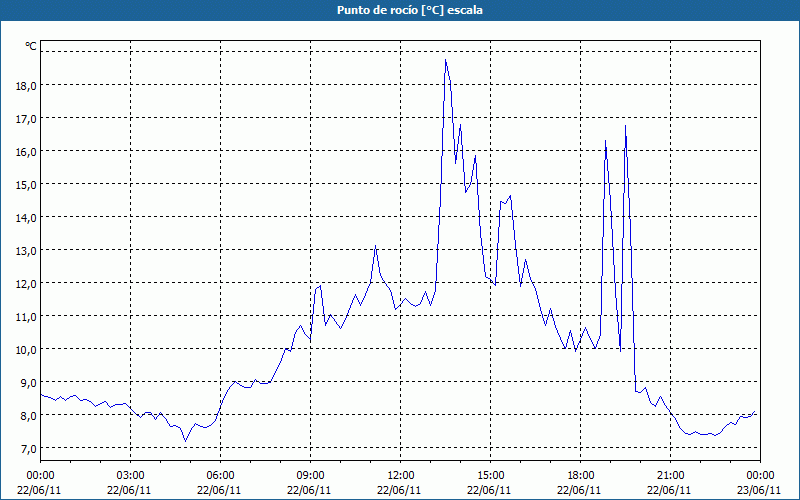The height and width of the screenshot is (500, 800).
Task: Click the 13,0 y-axis value
Action: [26, 251]
